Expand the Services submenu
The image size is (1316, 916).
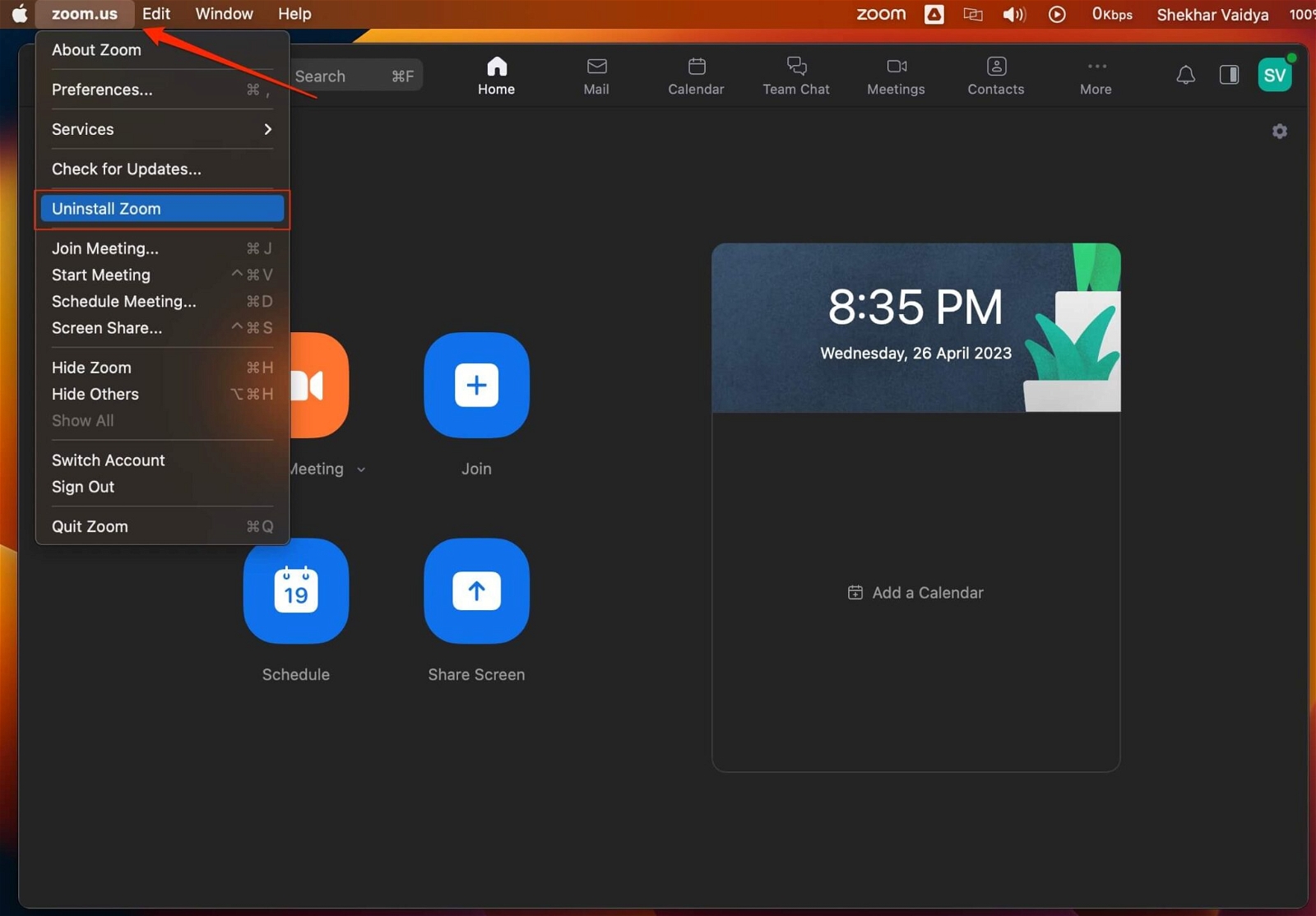pos(162,129)
